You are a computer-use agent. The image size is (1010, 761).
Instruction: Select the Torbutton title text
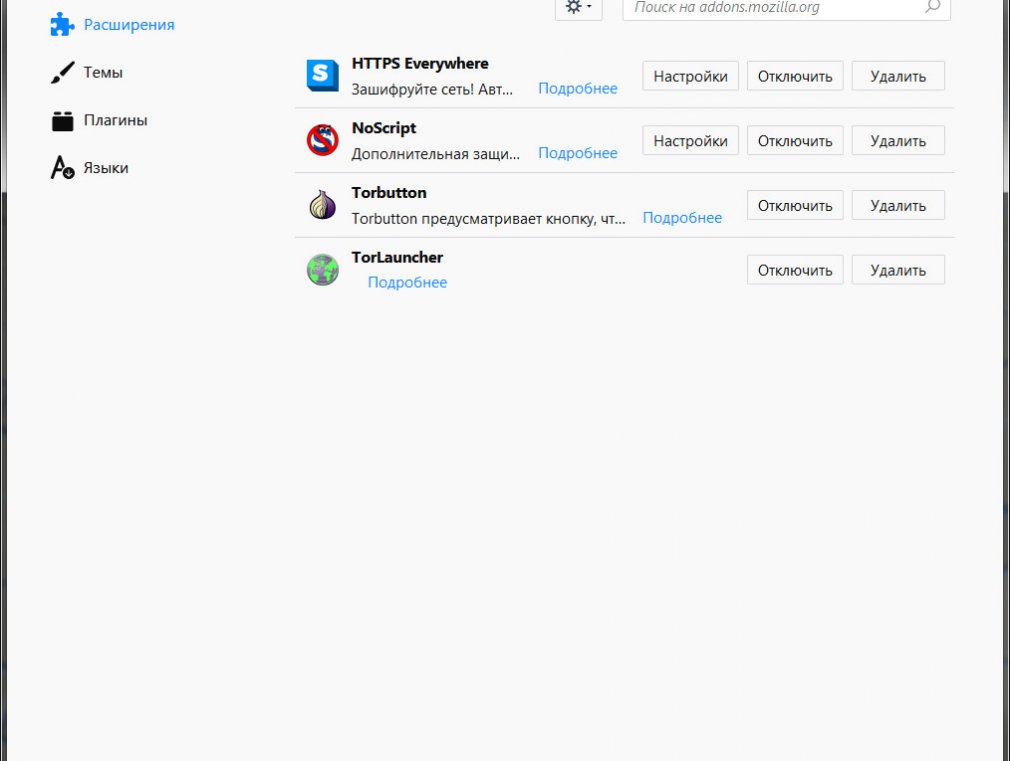389,193
